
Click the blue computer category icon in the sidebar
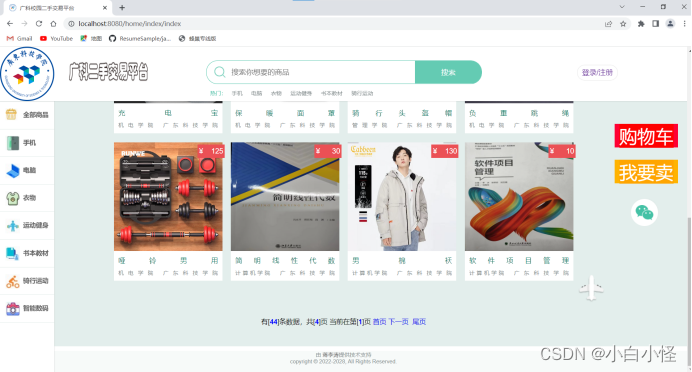click(x=13, y=170)
